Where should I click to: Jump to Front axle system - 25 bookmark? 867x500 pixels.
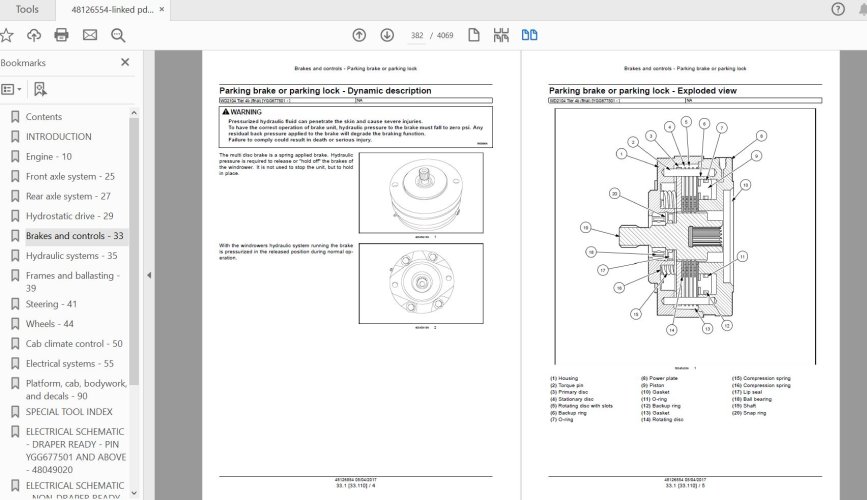(x=70, y=176)
